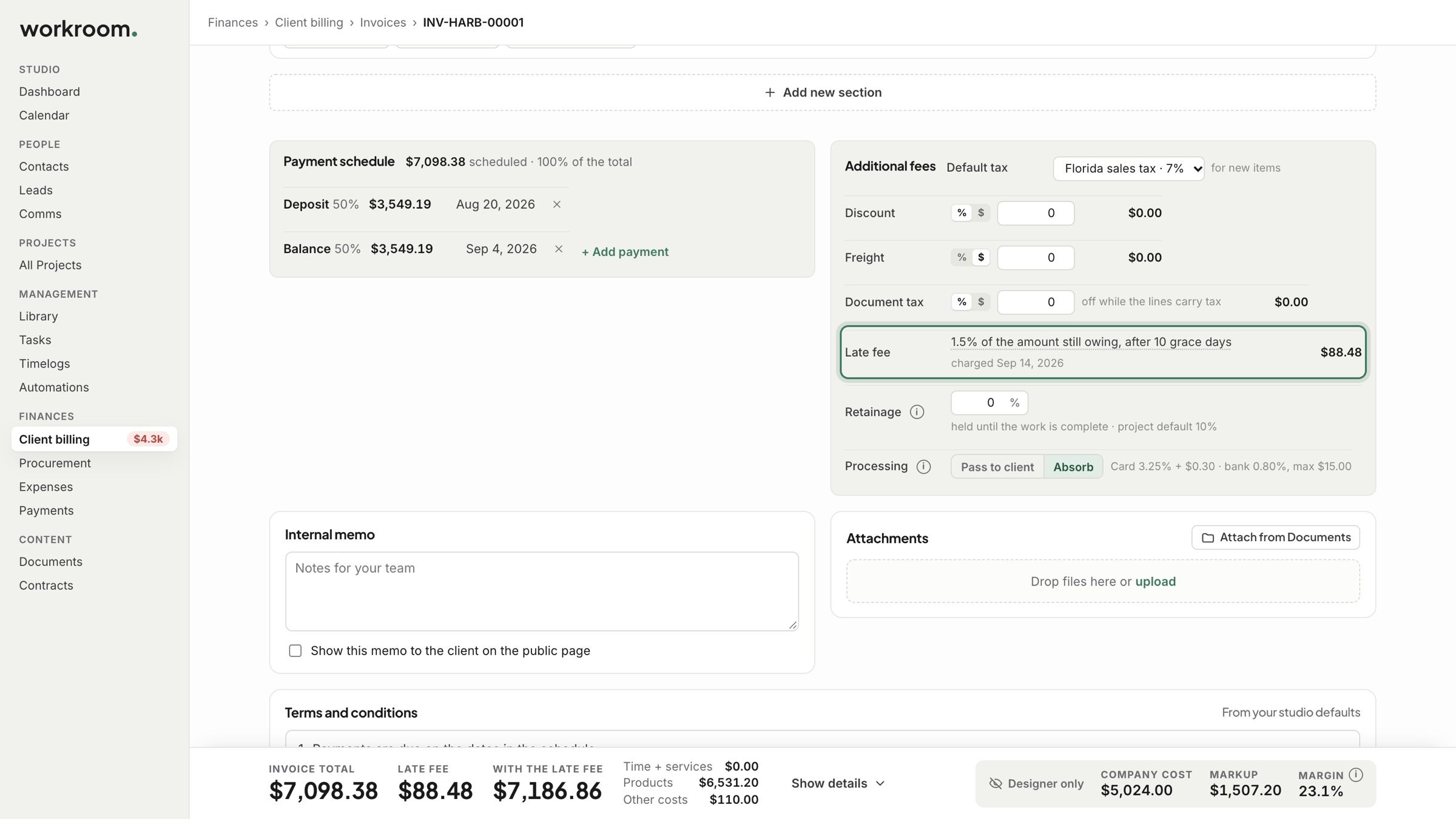Click the Deposit date Aug 20, 2026
Screen dimensions: 1456x819
tap(495, 204)
